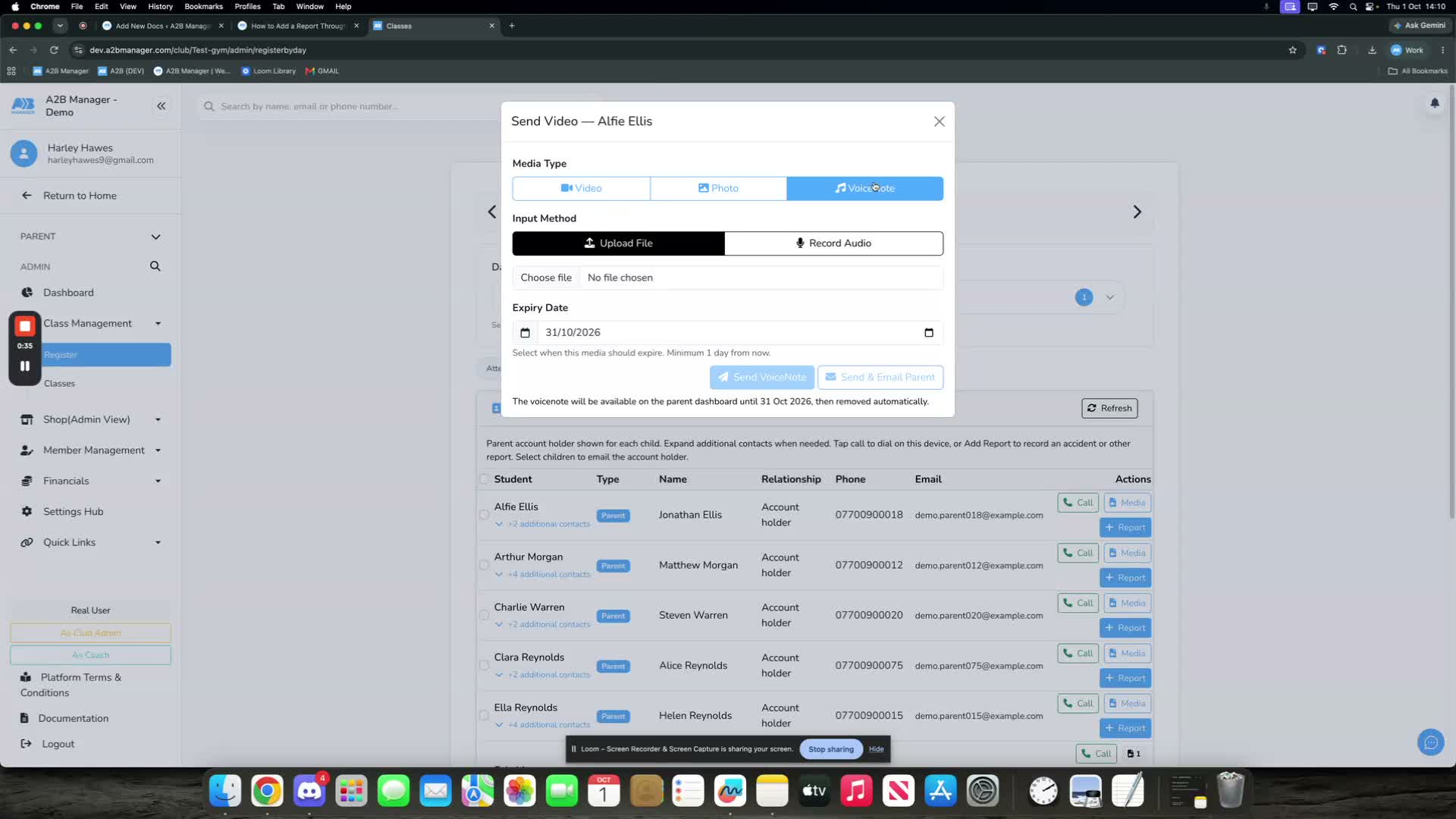Go to previous day with left arrow
Viewport: 1456px width, 819px height.
tap(492, 212)
